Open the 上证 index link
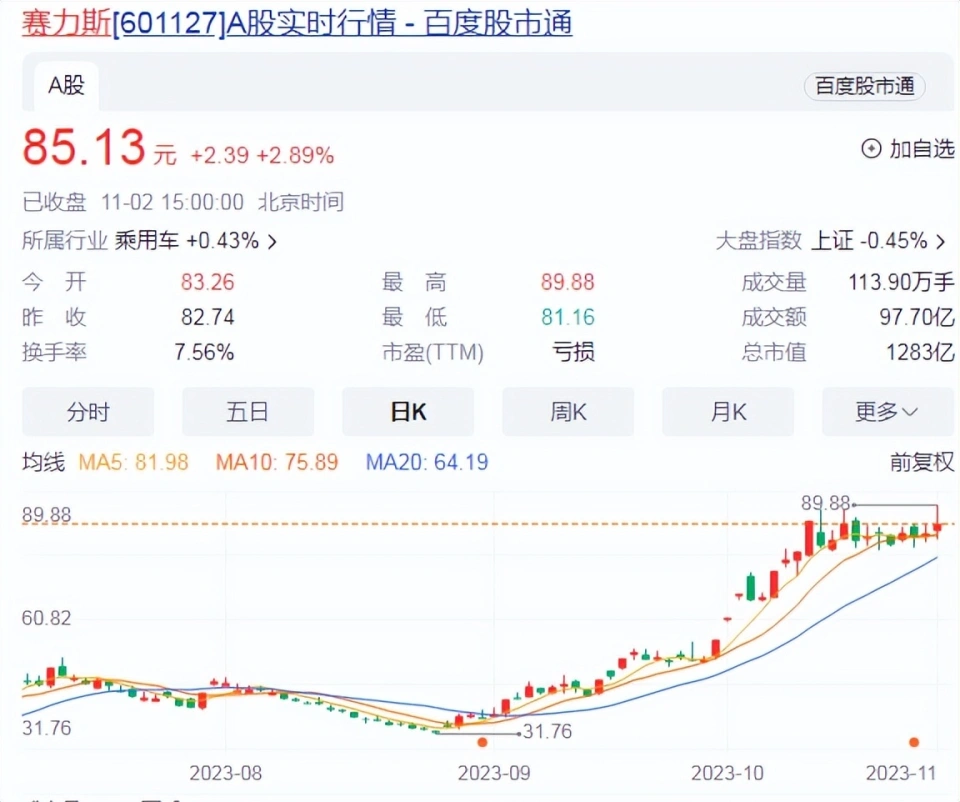The height and width of the screenshot is (802, 960). [x=832, y=241]
